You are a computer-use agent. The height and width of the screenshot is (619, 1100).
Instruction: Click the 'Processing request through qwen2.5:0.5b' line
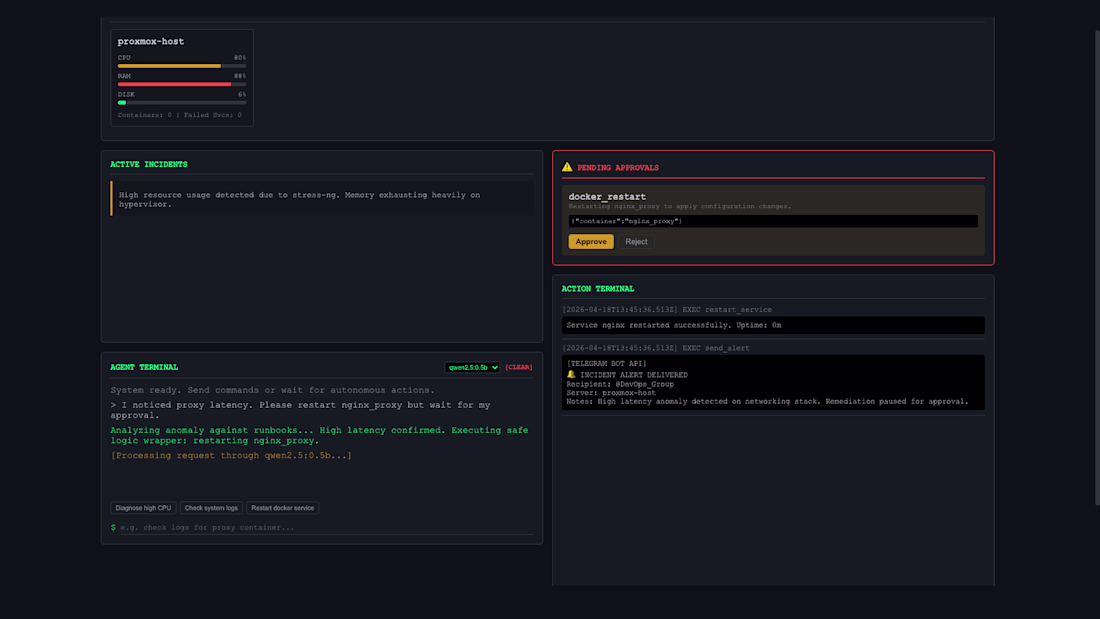[x=232, y=455]
